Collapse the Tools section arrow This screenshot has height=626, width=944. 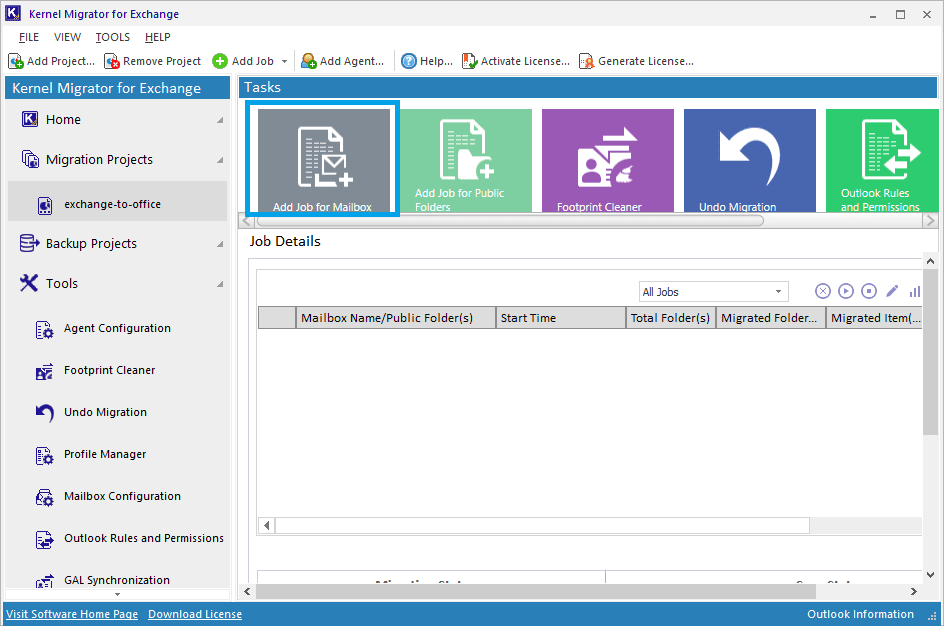point(220,284)
